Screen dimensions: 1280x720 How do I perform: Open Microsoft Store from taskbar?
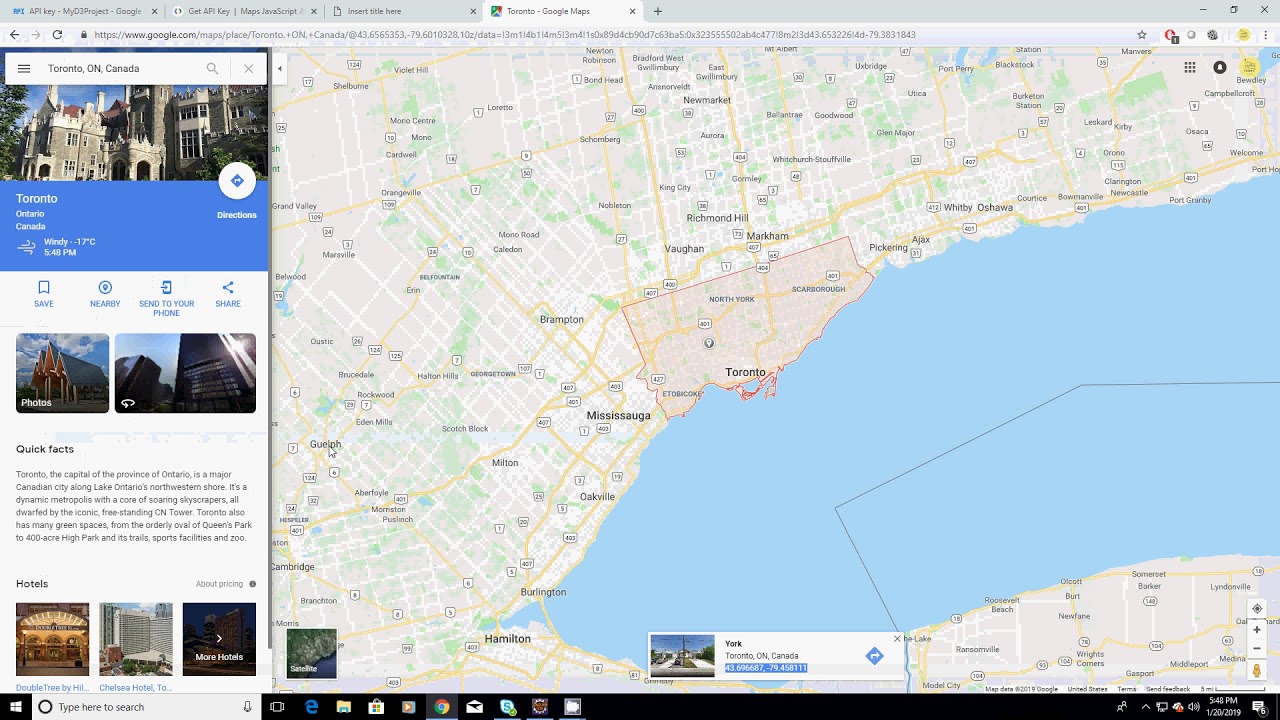[x=376, y=707]
